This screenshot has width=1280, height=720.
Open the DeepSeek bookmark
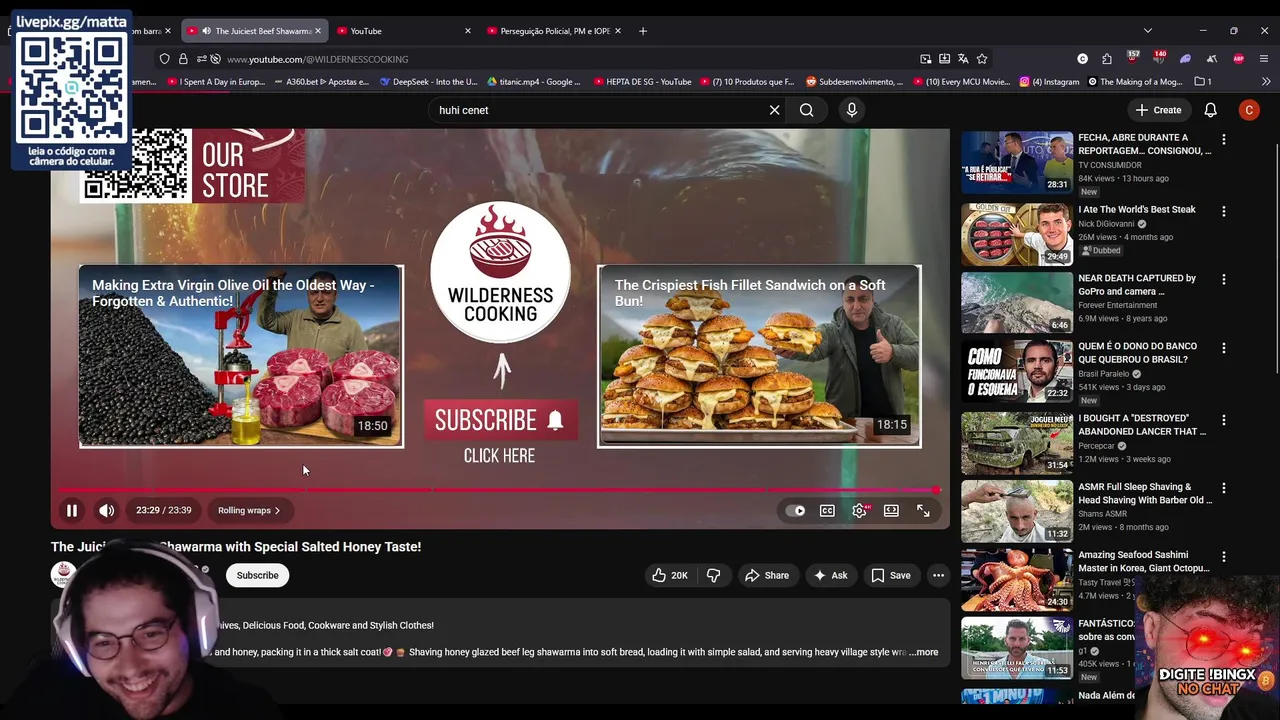click(x=429, y=82)
